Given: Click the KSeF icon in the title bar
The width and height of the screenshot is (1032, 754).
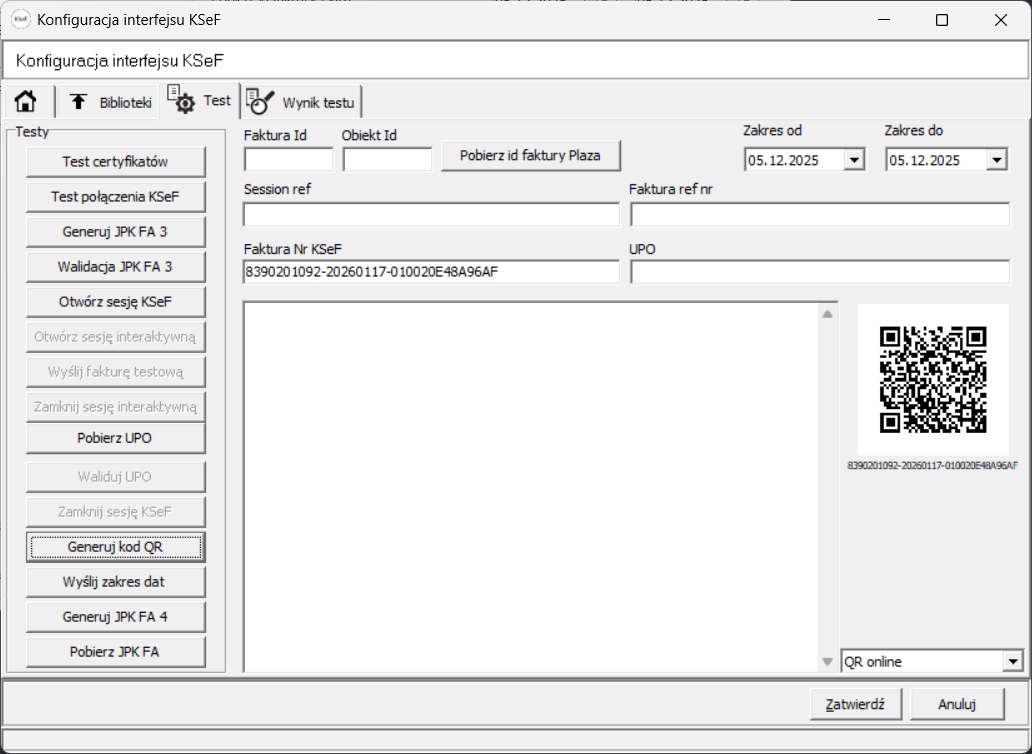Looking at the screenshot, I should point(20,20).
